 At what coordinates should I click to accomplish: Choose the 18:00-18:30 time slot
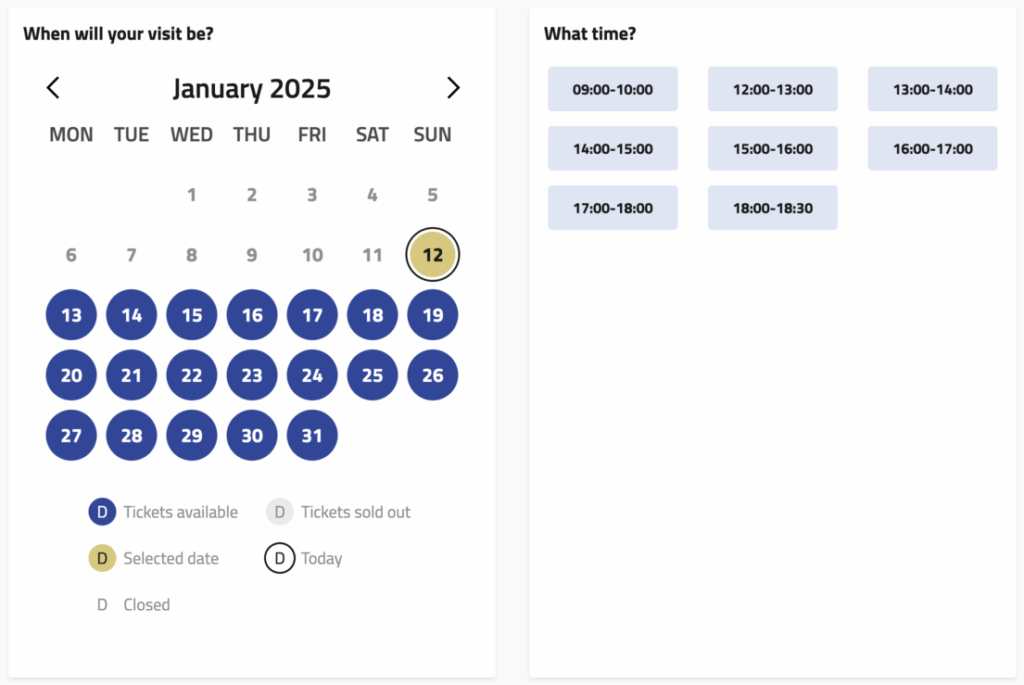click(x=773, y=208)
